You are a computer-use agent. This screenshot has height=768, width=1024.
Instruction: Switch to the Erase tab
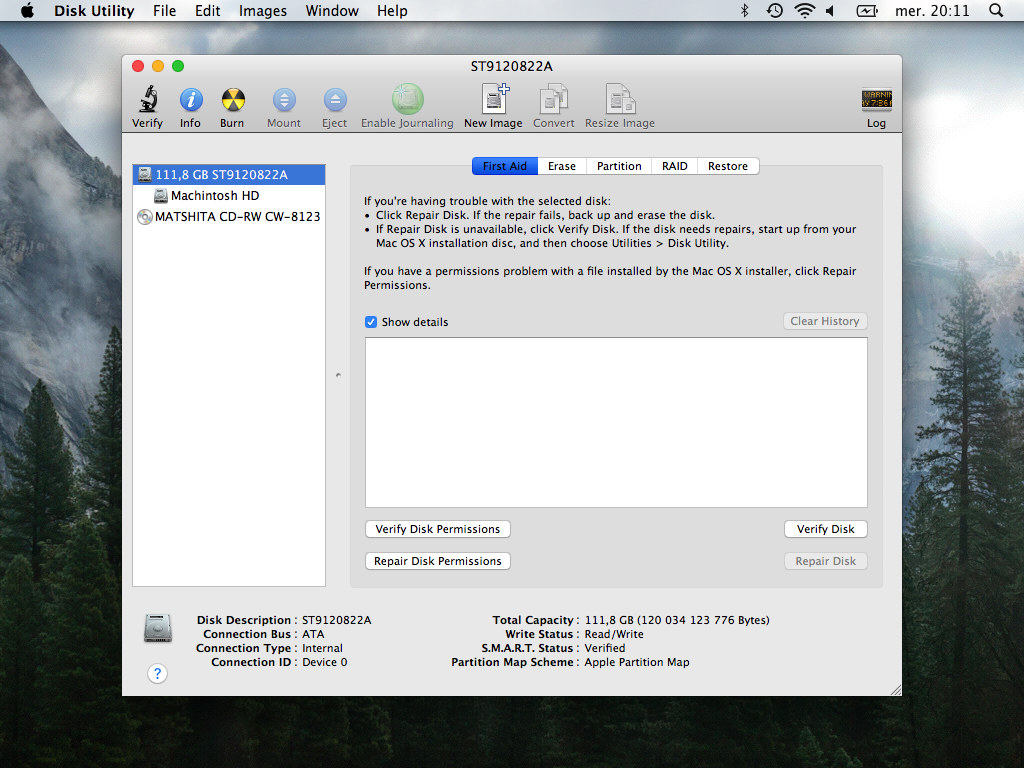point(562,166)
